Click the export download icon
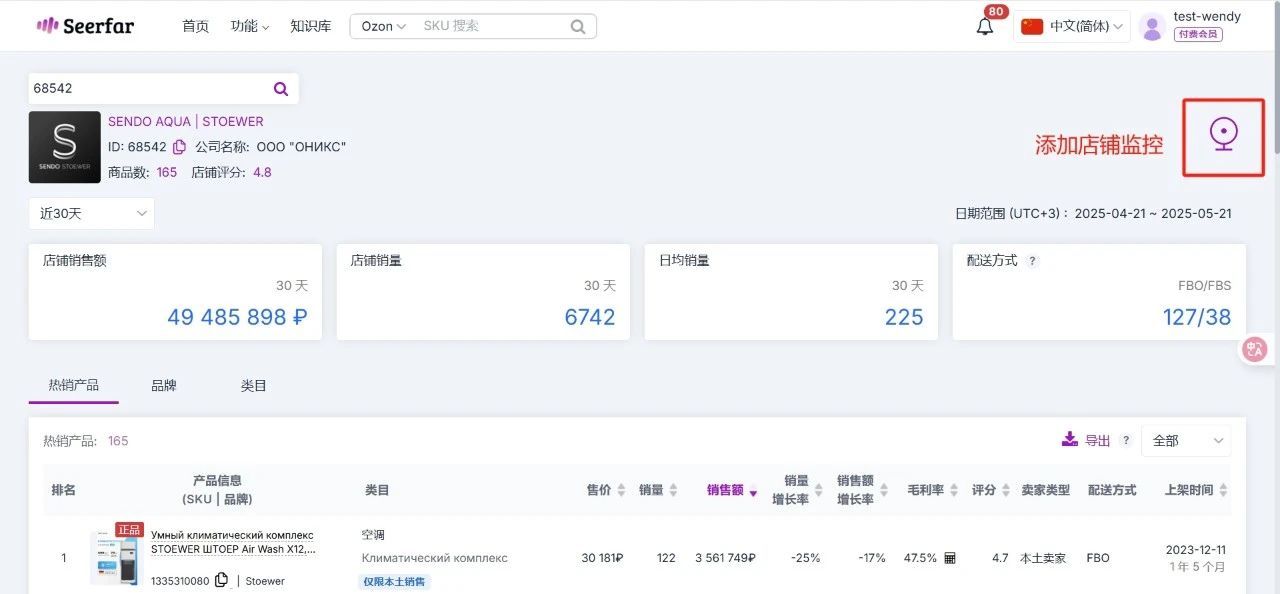The width and height of the screenshot is (1280, 594). (1070, 440)
